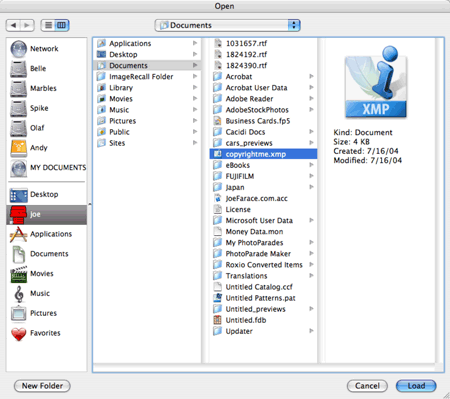Viewport: 450px width, 399px height.
Task: Expand the Adobe Reader folder
Action: tap(311, 98)
